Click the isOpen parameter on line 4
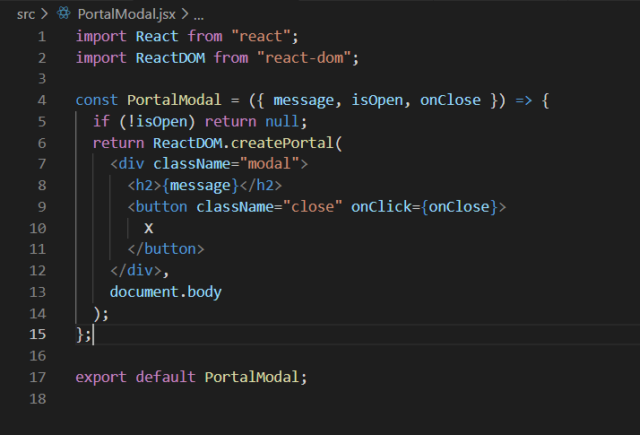640x435 pixels. click(377, 100)
